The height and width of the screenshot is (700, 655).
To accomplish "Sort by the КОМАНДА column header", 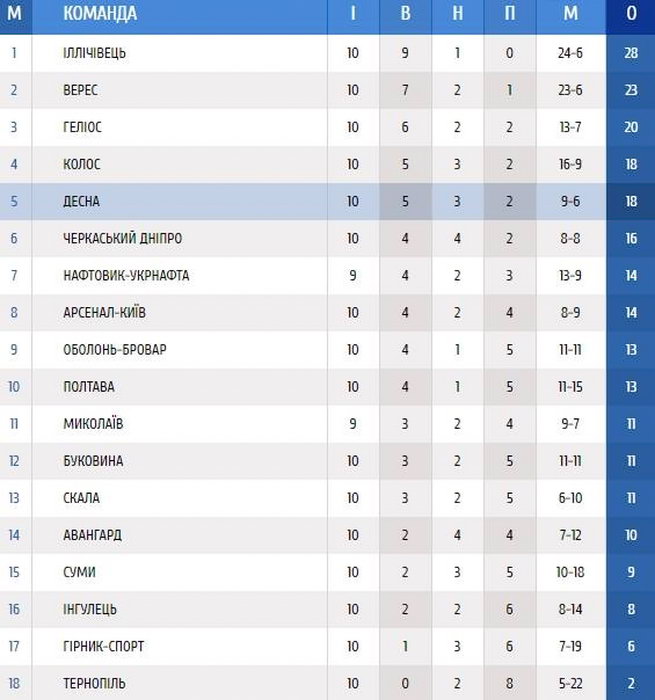I will point(100,14).
